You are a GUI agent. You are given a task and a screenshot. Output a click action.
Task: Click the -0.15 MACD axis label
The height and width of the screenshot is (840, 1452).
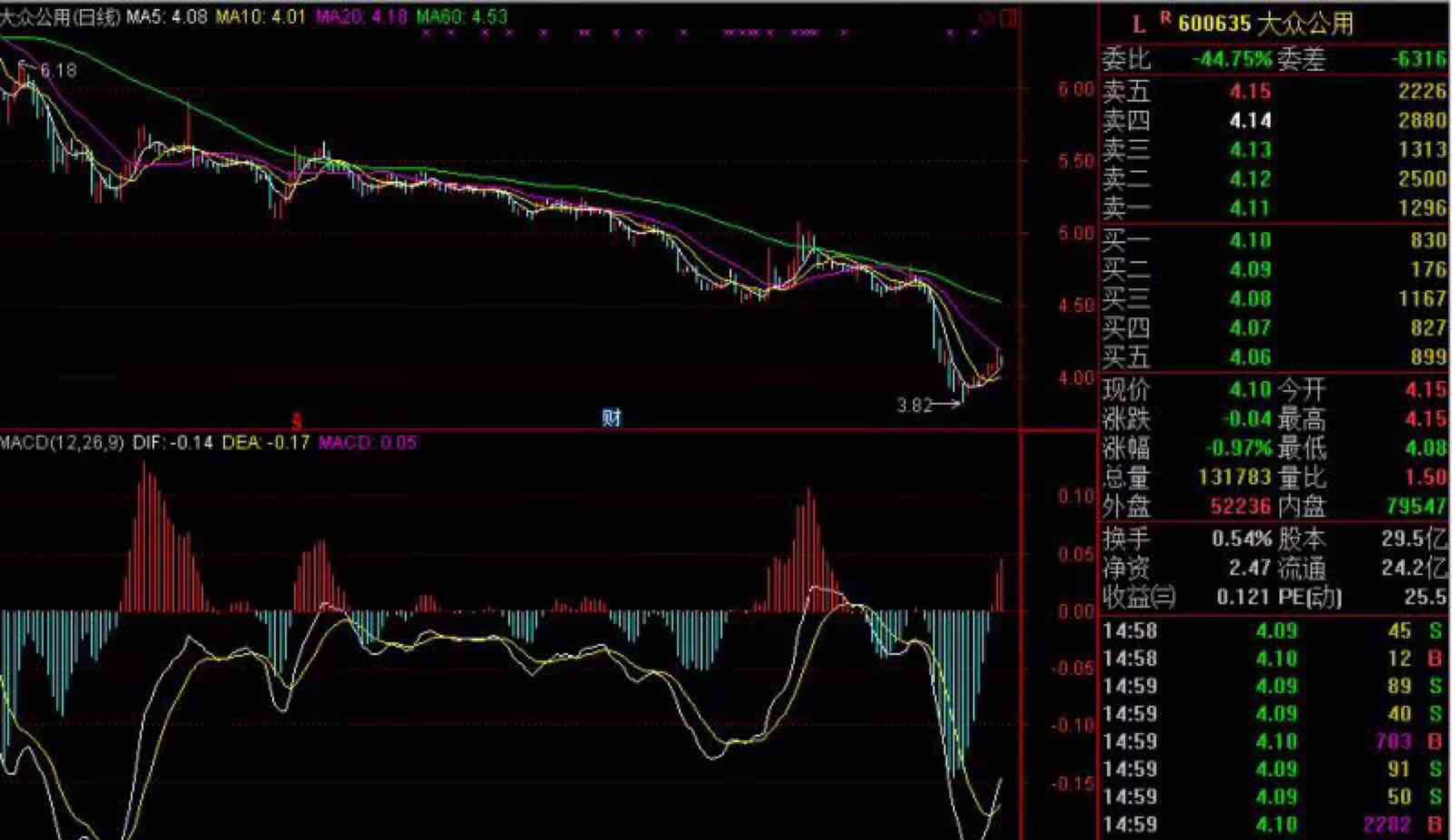point(1073,784)
